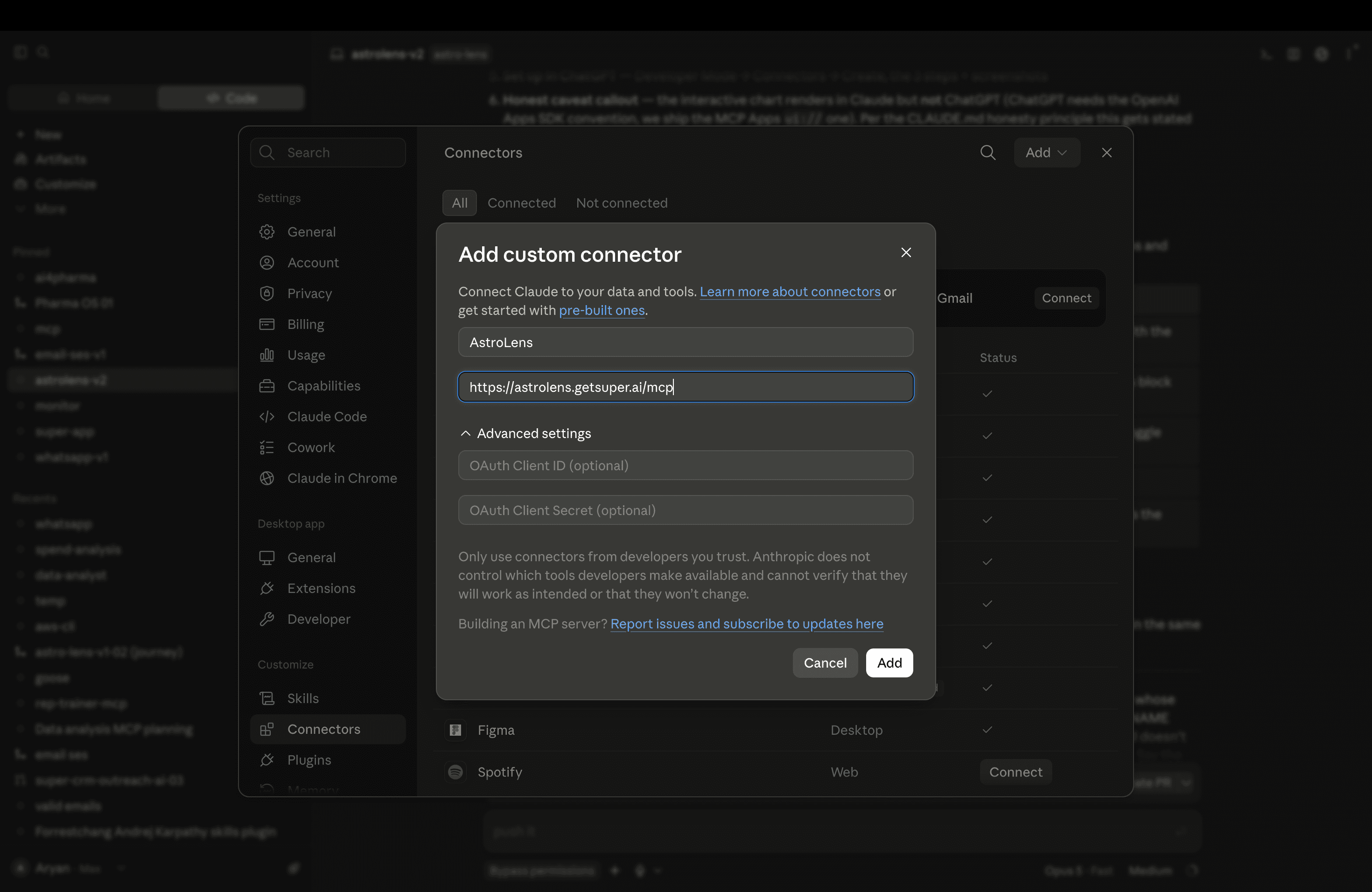Open Usage bar chart icon

pos(266,355)
